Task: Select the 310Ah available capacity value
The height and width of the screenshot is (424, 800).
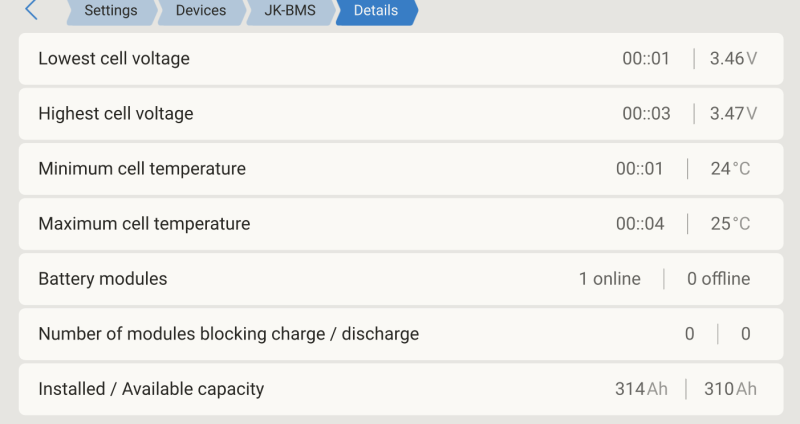Action: 730,389
